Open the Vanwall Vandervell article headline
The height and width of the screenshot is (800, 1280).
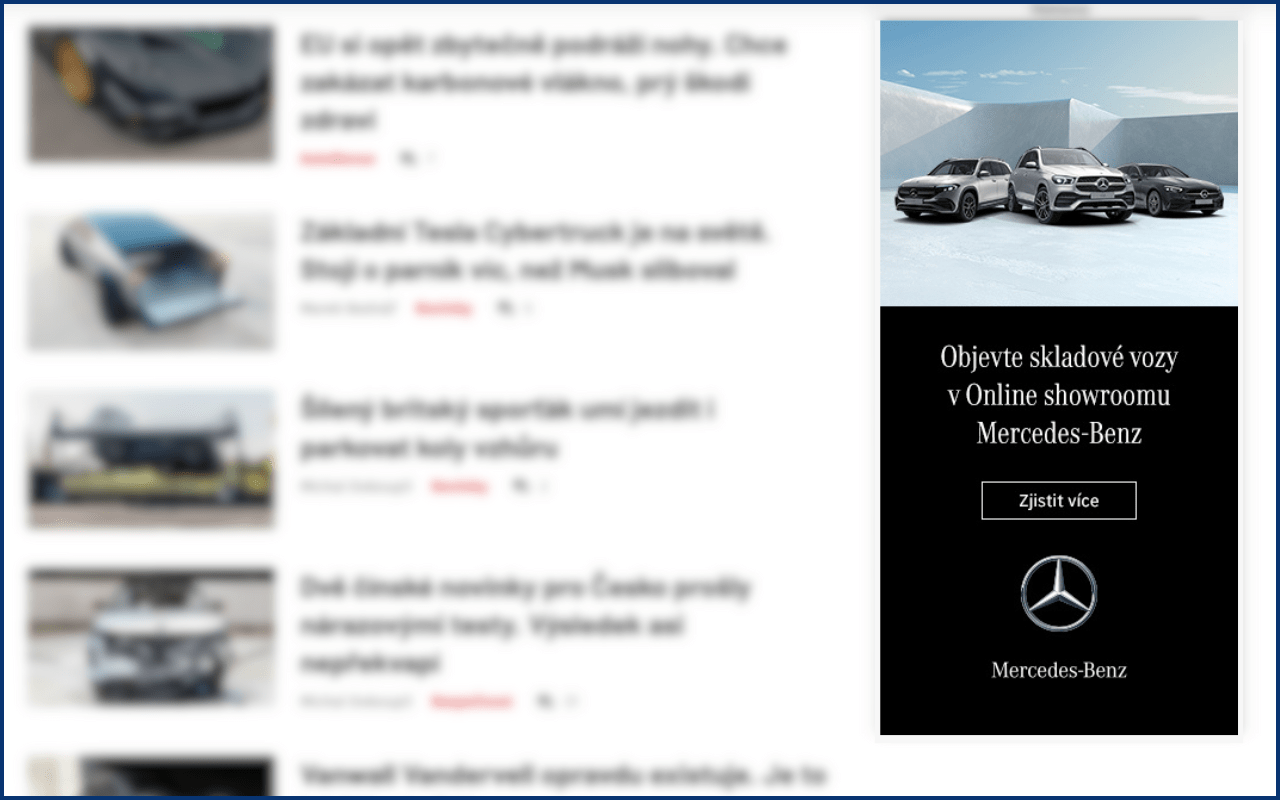pyautogui.click(x=562, y=776)
